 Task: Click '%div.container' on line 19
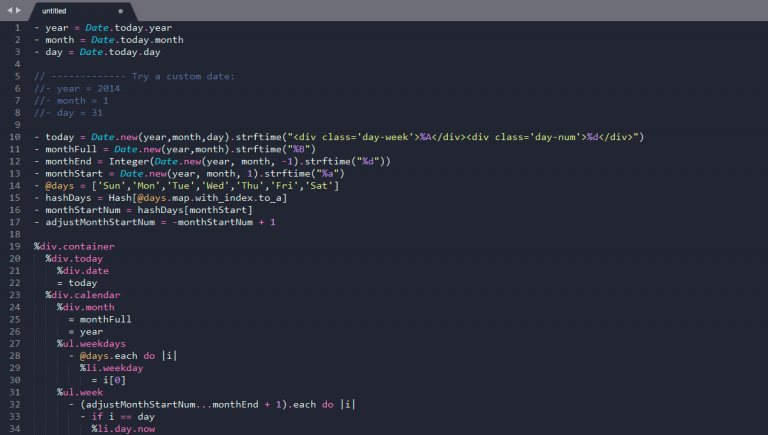click(74, 246)
